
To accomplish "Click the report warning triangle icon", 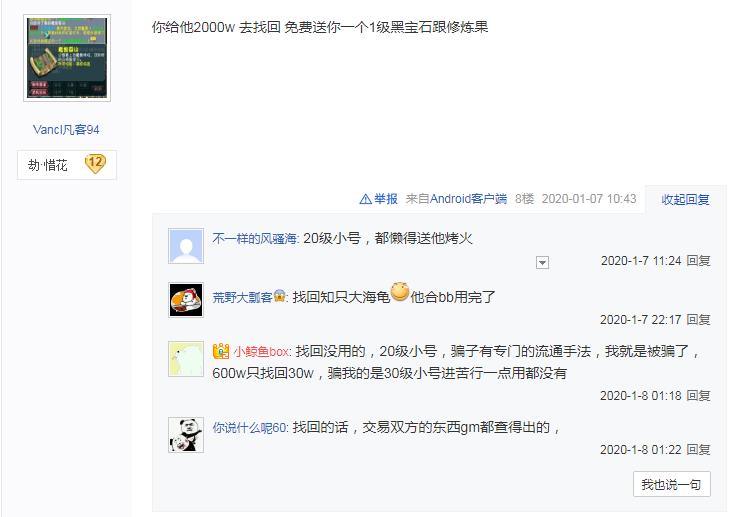I will coord(365,199).
